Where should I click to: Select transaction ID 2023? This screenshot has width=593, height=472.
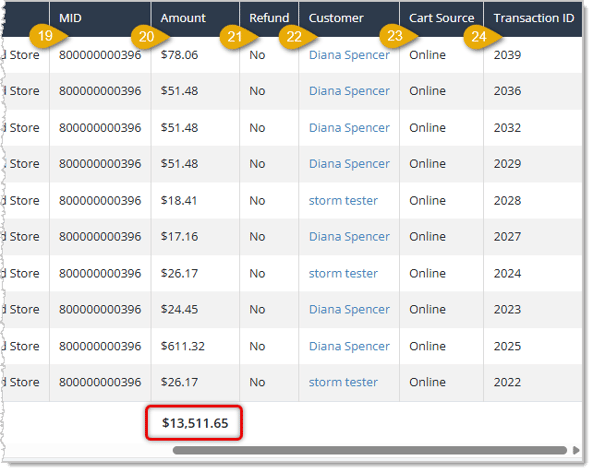click(x=507, y=309)
